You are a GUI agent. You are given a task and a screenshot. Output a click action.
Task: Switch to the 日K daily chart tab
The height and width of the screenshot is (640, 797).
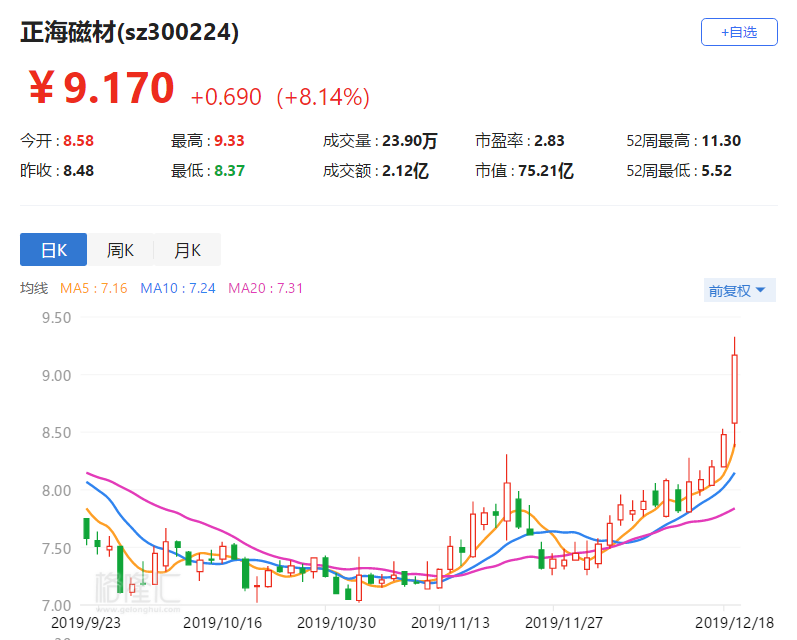point(53,250)
